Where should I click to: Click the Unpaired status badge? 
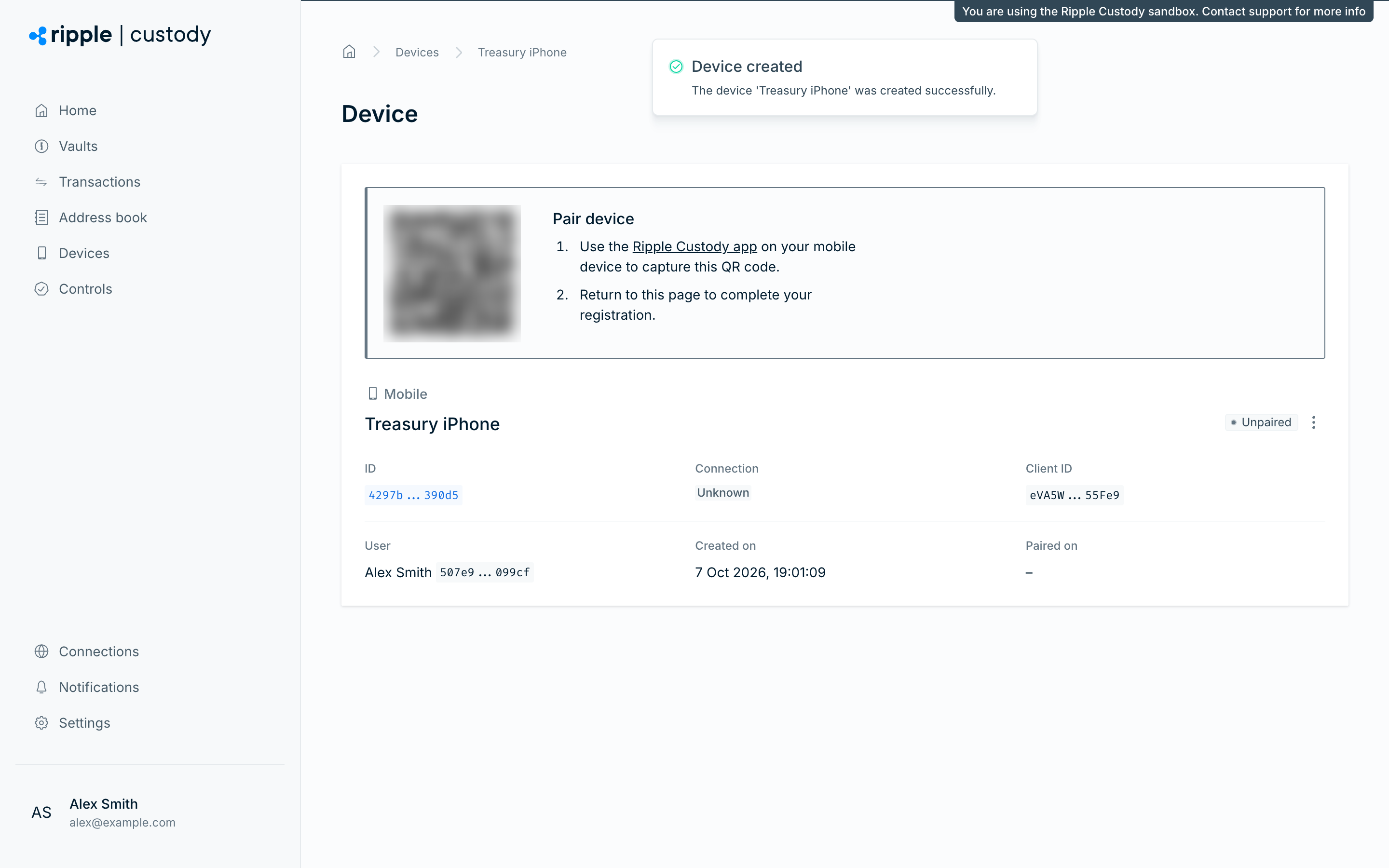tap(1261, 422)
